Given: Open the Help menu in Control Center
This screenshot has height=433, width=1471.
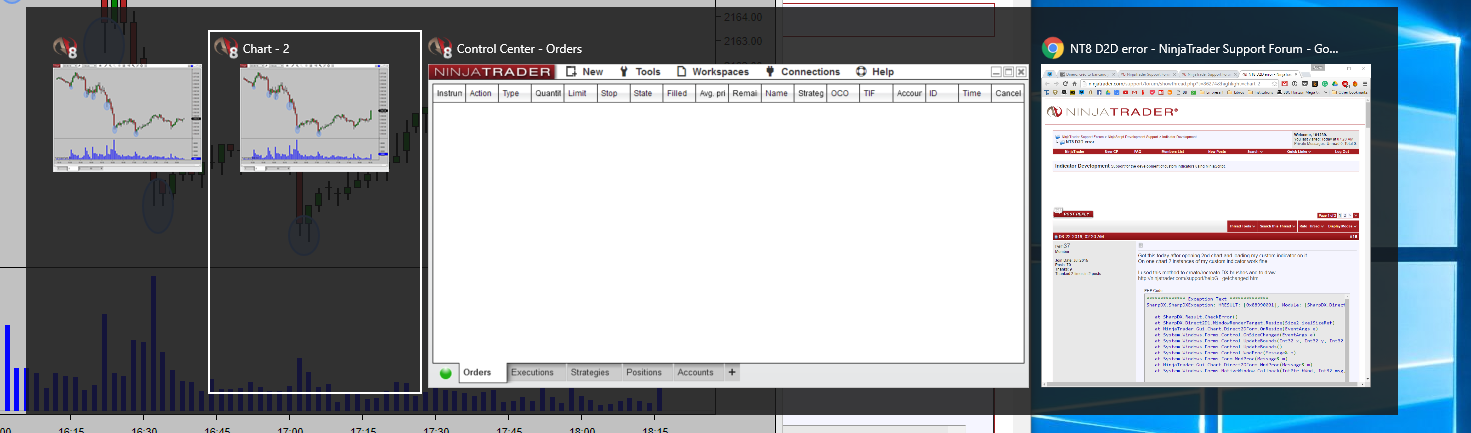Looking at the screenshot, I should click(883, 72).
